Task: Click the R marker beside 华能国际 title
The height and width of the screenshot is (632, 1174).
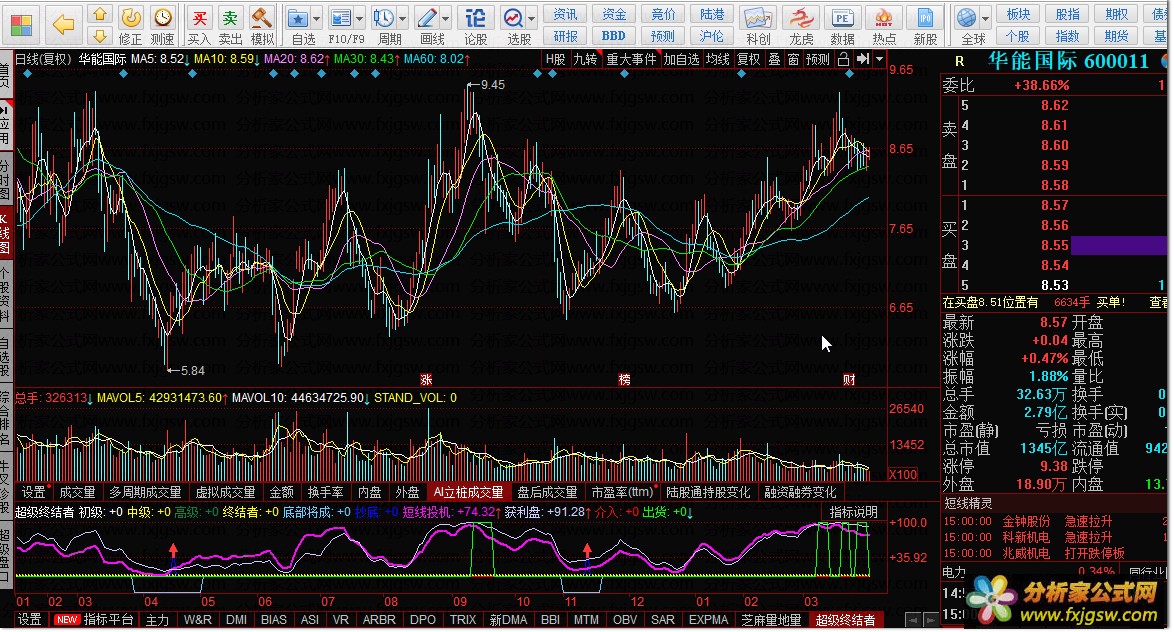Action: pos(960,61)
